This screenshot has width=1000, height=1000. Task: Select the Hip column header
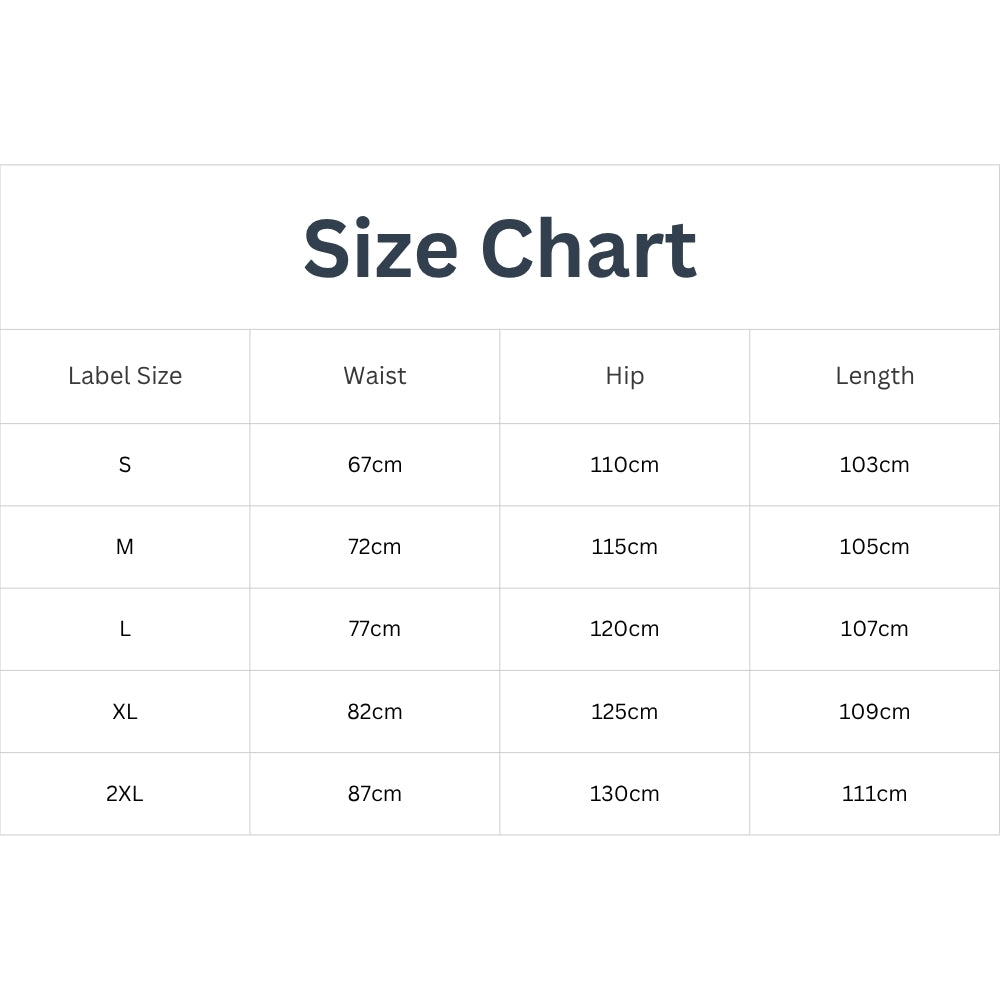(x=625, y=376)
